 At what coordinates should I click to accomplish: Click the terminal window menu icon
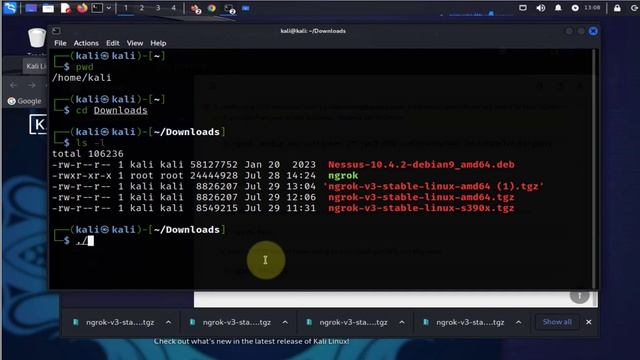[x=56, y=31]
